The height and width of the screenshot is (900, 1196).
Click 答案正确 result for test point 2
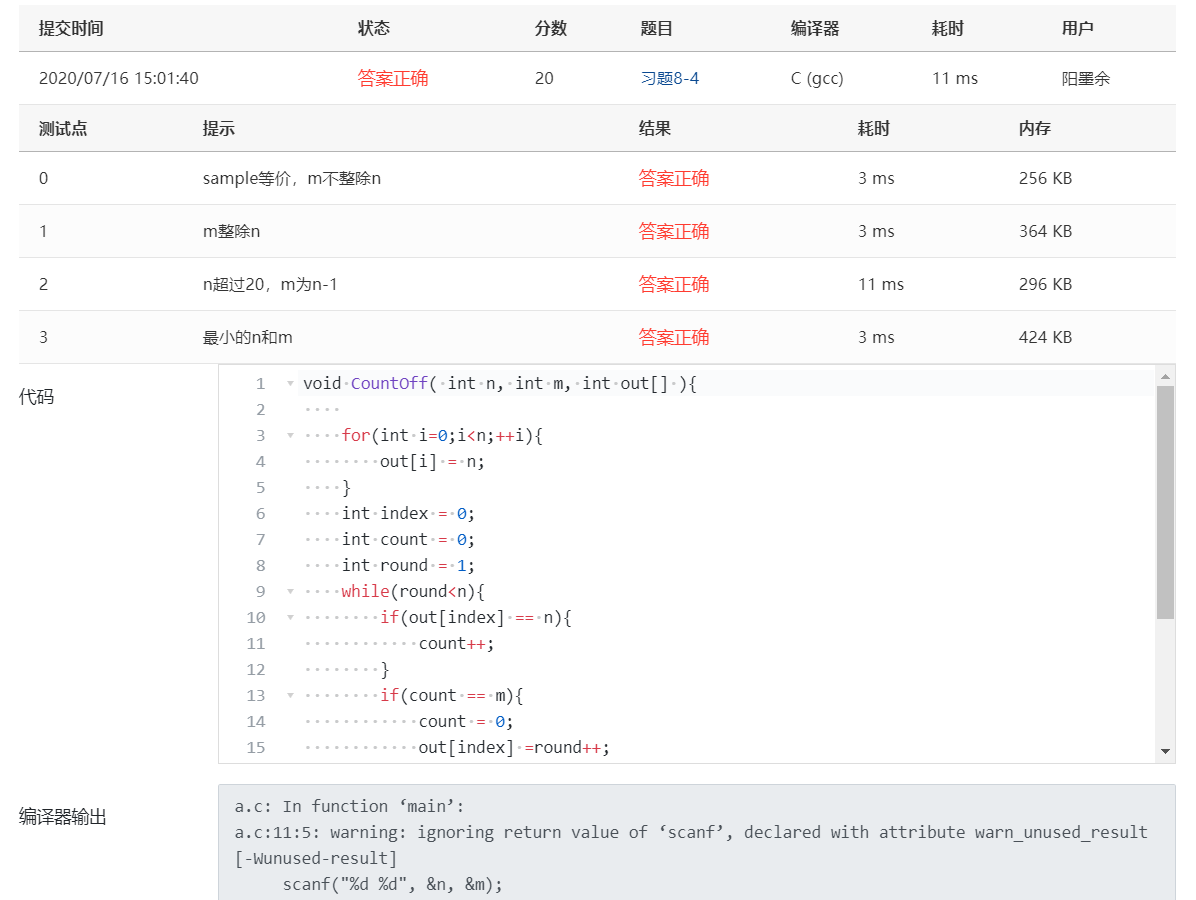tap(674, 284)
